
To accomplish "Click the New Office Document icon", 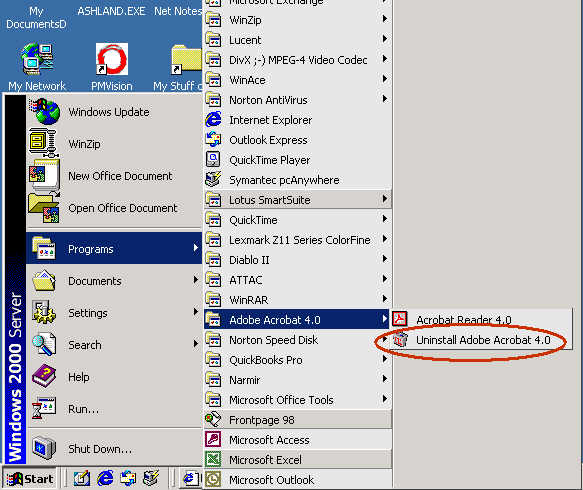I will tap(45, 175).
